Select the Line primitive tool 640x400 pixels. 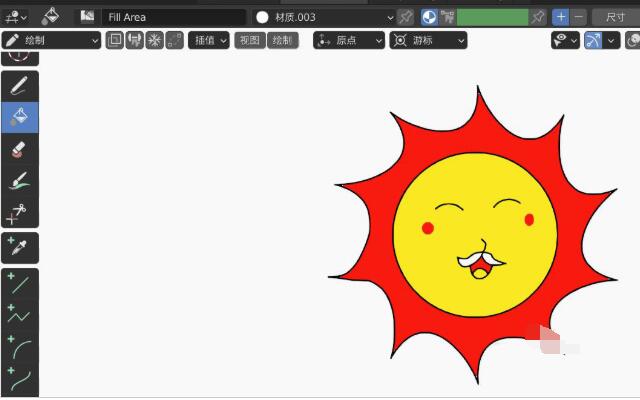(20, 283)
